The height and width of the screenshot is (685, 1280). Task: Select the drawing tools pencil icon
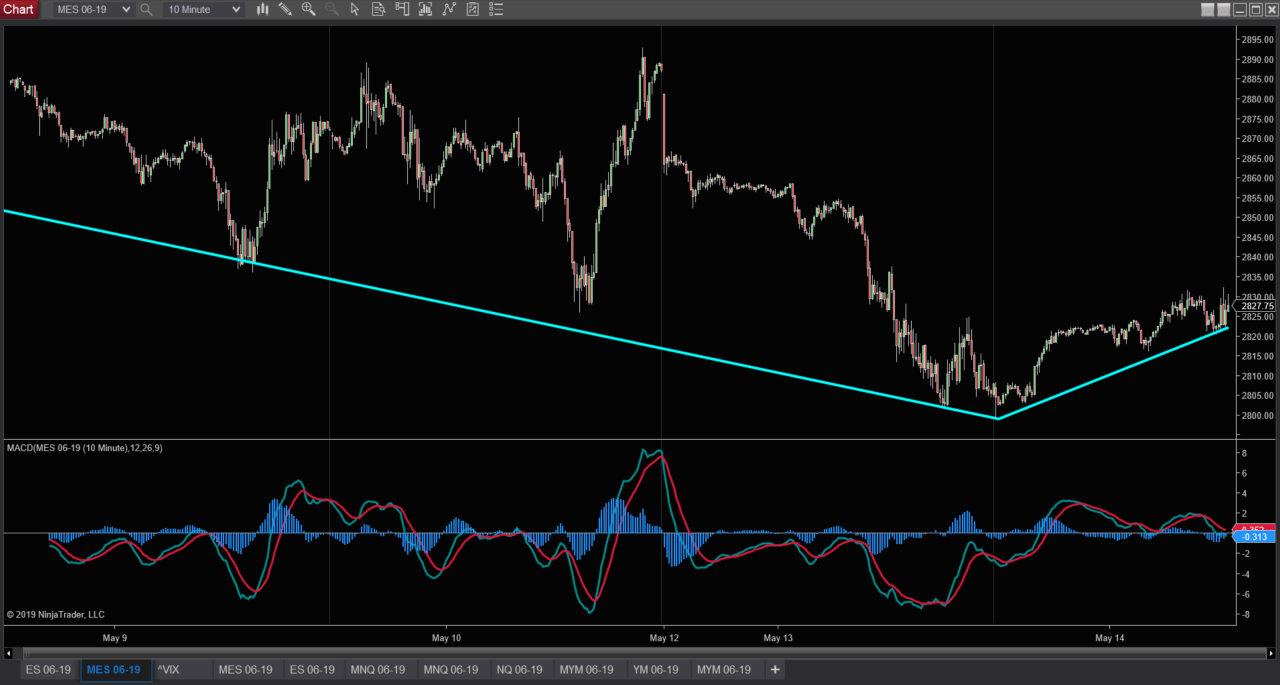tap(285, 9)
